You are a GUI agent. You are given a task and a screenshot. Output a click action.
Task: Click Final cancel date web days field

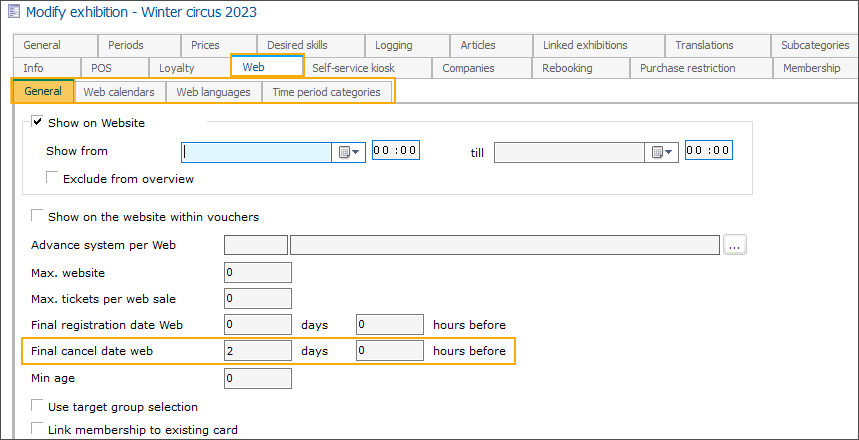[x=258, y=351]
